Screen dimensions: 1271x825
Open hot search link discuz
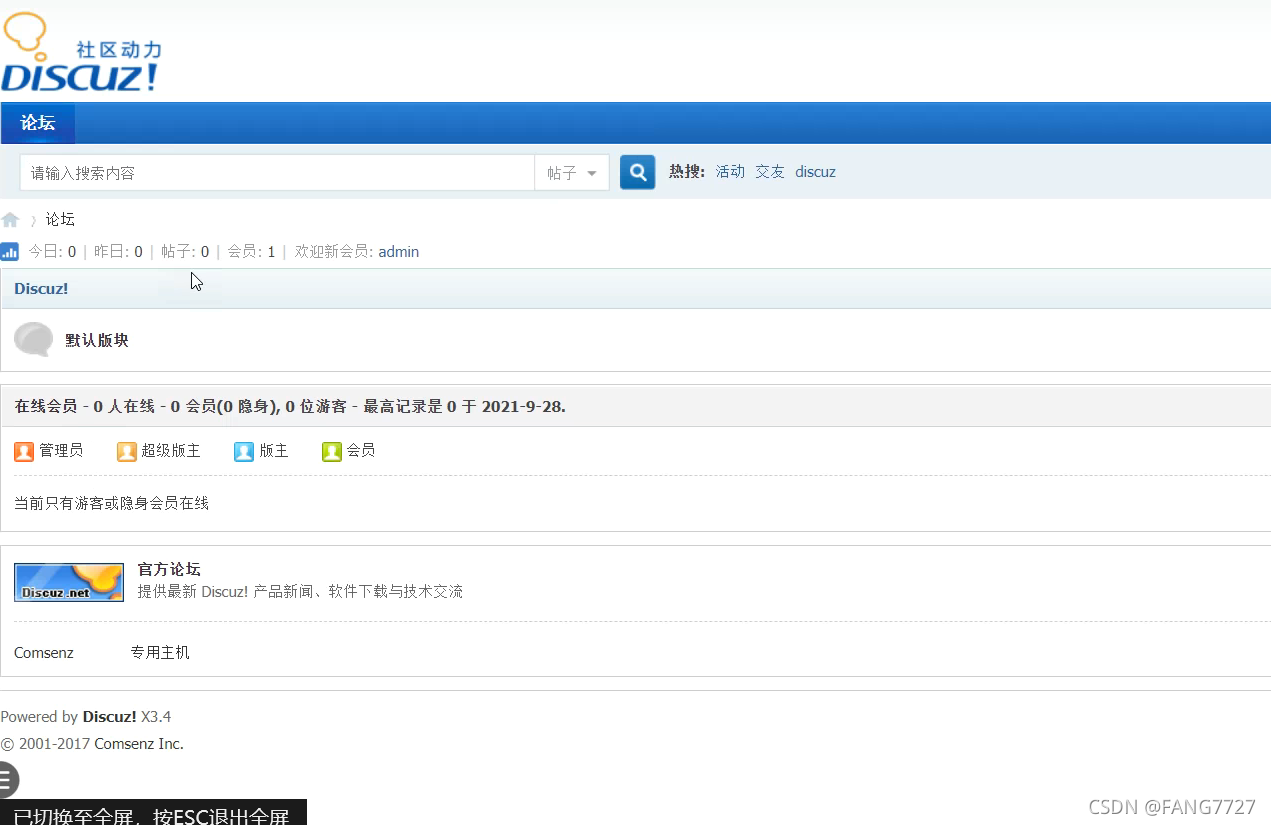[815, 172]
